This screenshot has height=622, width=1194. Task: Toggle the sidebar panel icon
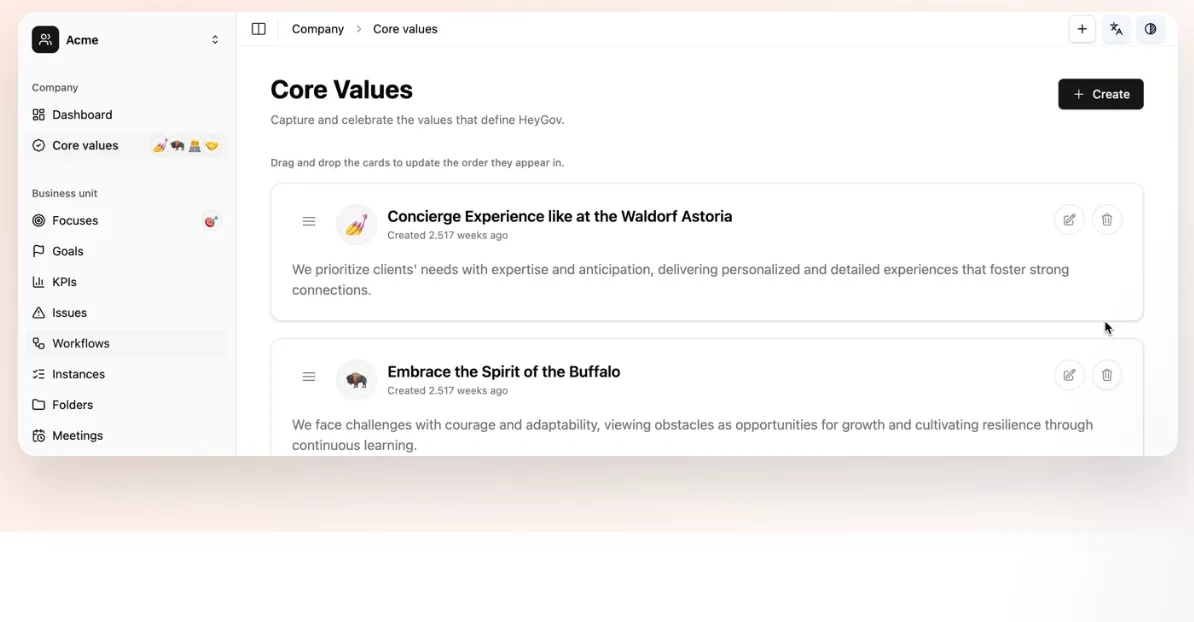pyautogui.click(x=258, y=29)
